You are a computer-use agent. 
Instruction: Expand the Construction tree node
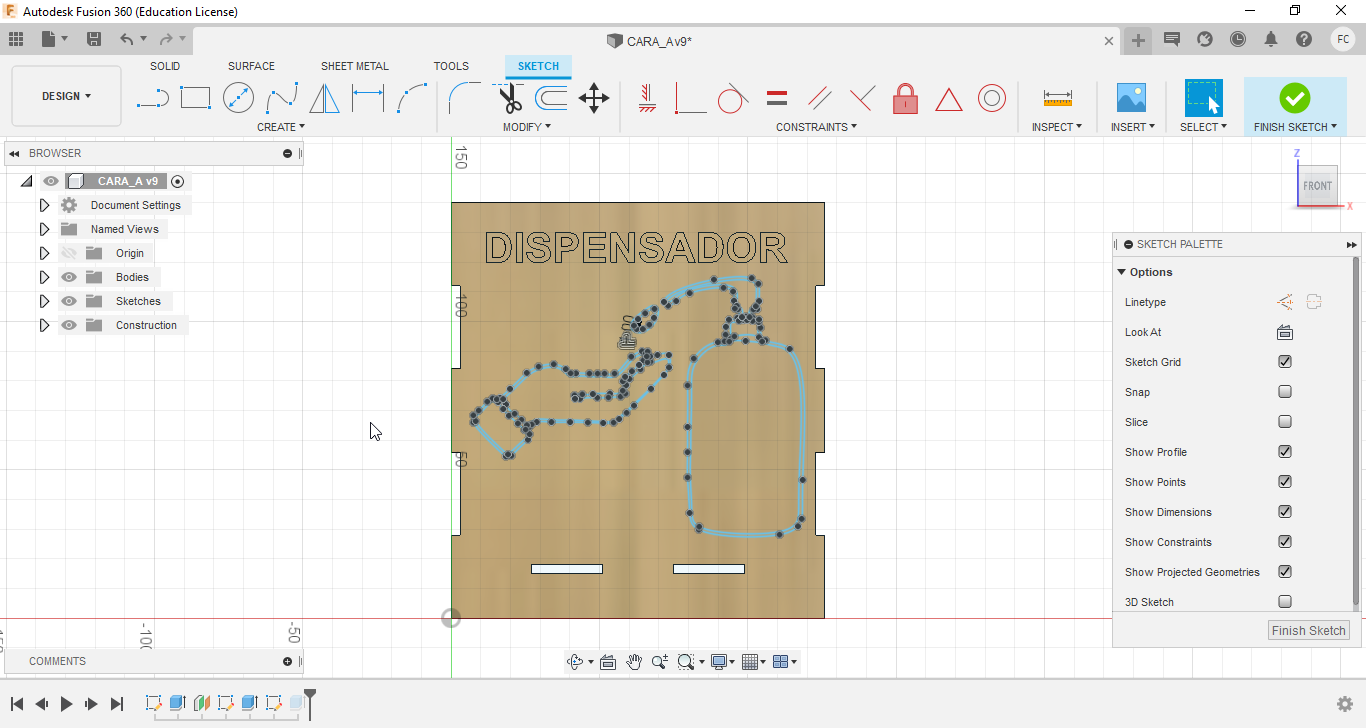[x=44, y=325]
